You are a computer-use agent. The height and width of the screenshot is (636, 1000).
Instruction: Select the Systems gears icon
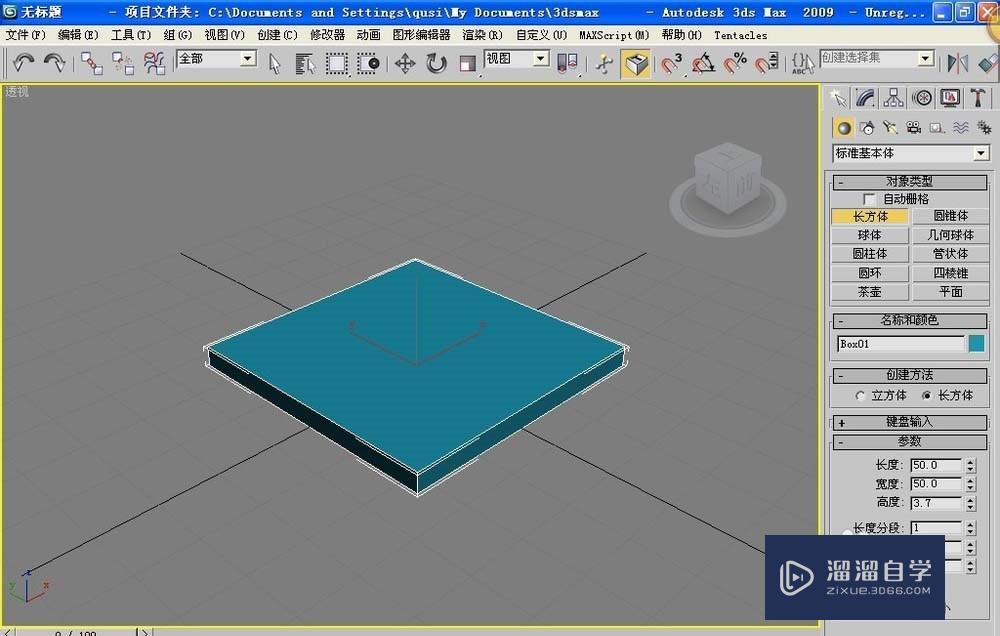pos(984,128)
